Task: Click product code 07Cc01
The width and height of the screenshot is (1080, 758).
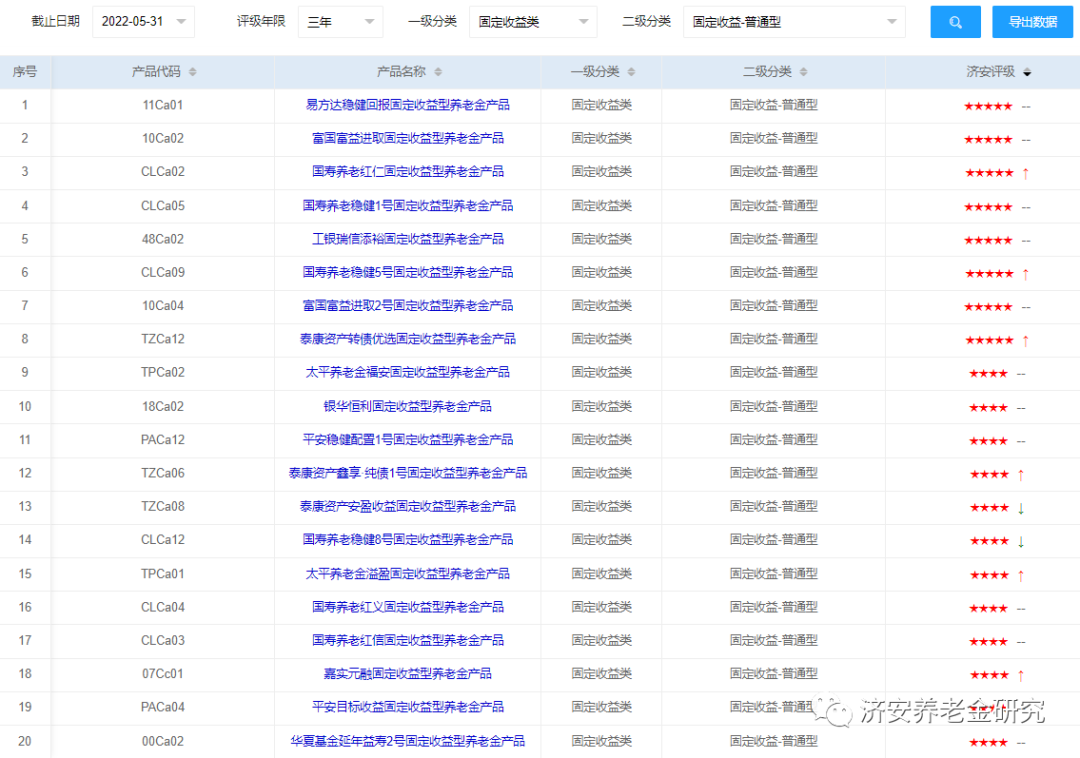Action: 163,673
